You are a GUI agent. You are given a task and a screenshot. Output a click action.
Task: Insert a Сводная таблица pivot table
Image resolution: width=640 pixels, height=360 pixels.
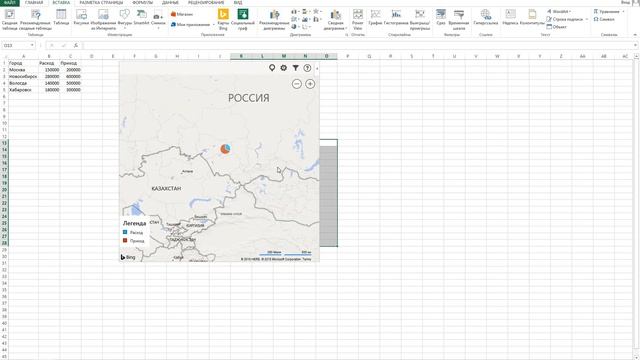(x=9, y=19)
